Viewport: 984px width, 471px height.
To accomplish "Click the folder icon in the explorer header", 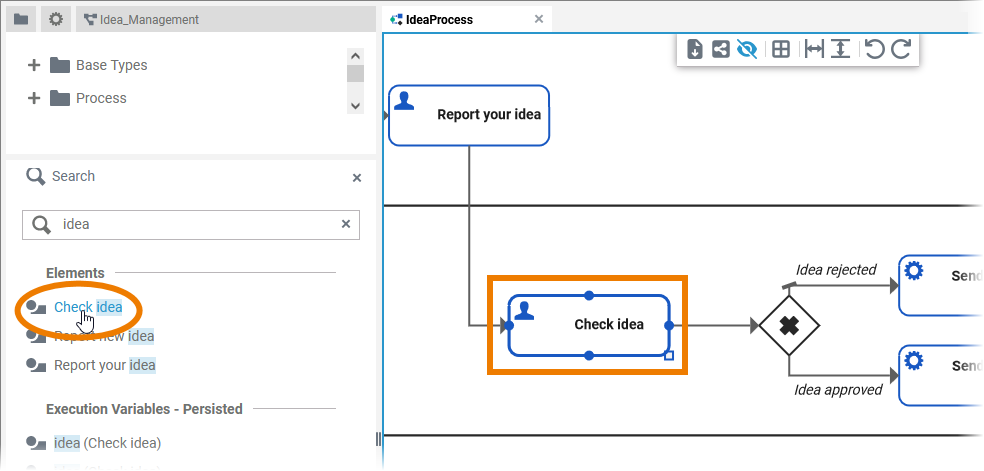I will (21, 19).
